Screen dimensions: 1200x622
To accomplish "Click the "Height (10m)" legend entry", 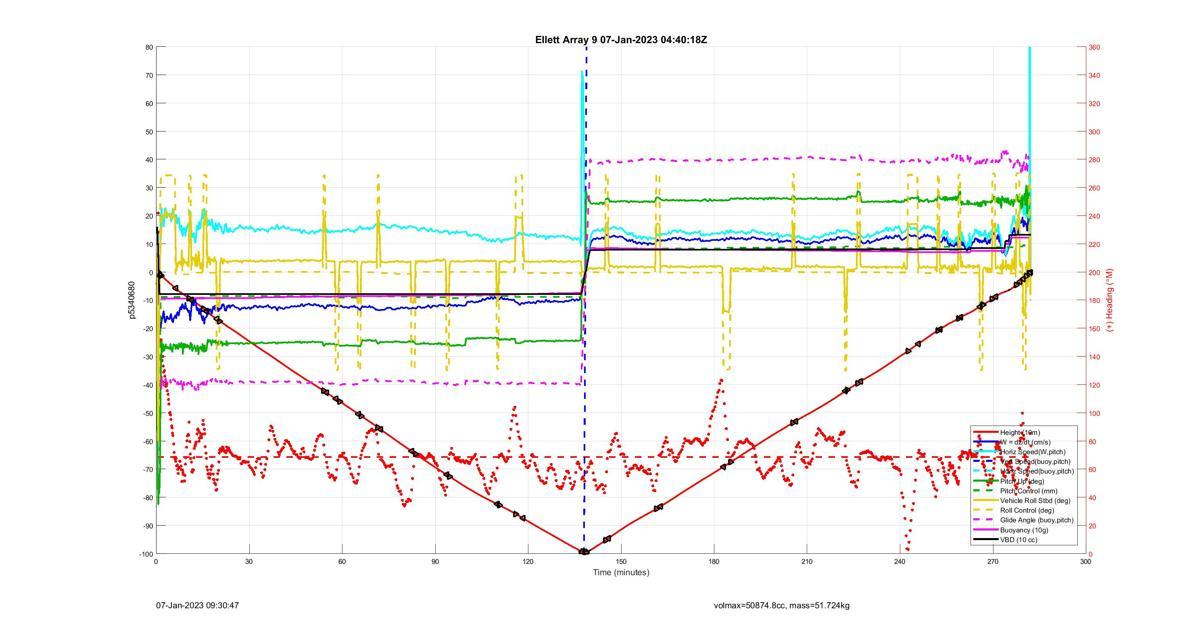I will (x=1020, y=432).
